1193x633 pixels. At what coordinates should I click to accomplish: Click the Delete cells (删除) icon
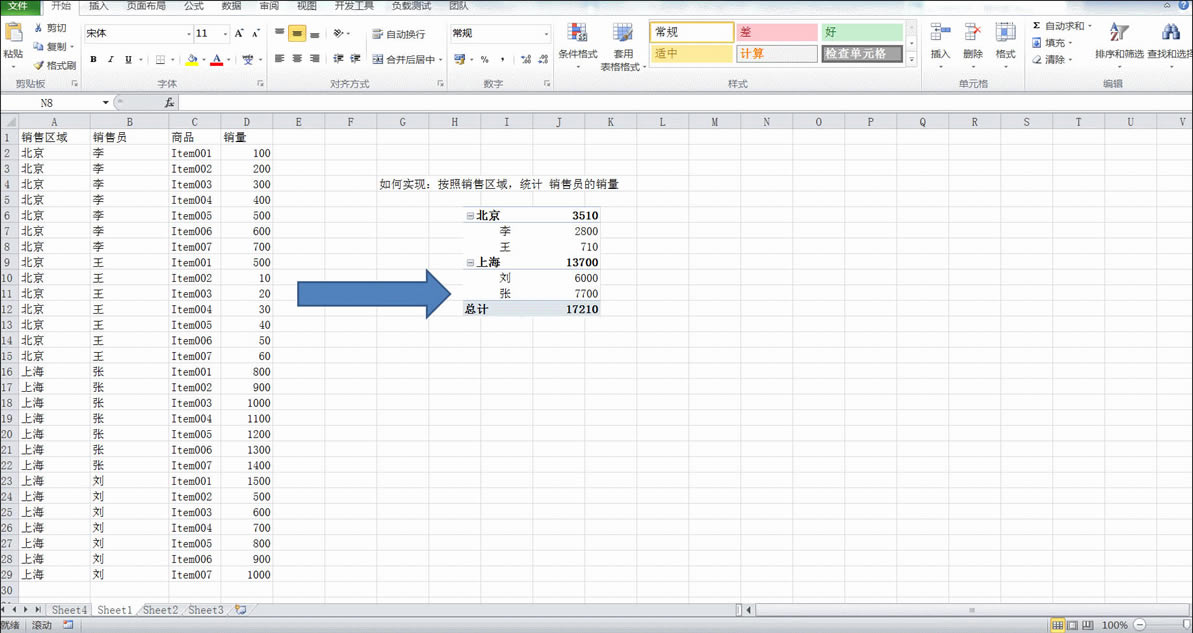[972, 33]
